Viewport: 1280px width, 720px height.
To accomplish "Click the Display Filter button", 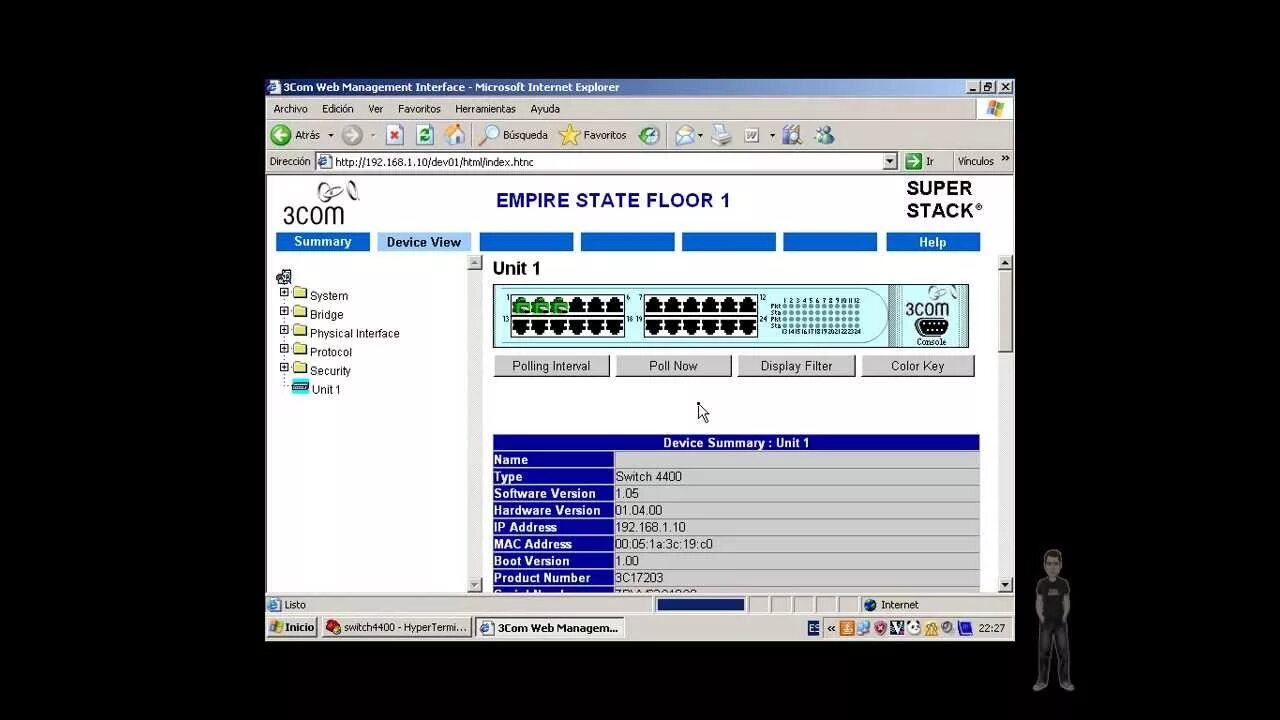I will (x=796, y=366).
